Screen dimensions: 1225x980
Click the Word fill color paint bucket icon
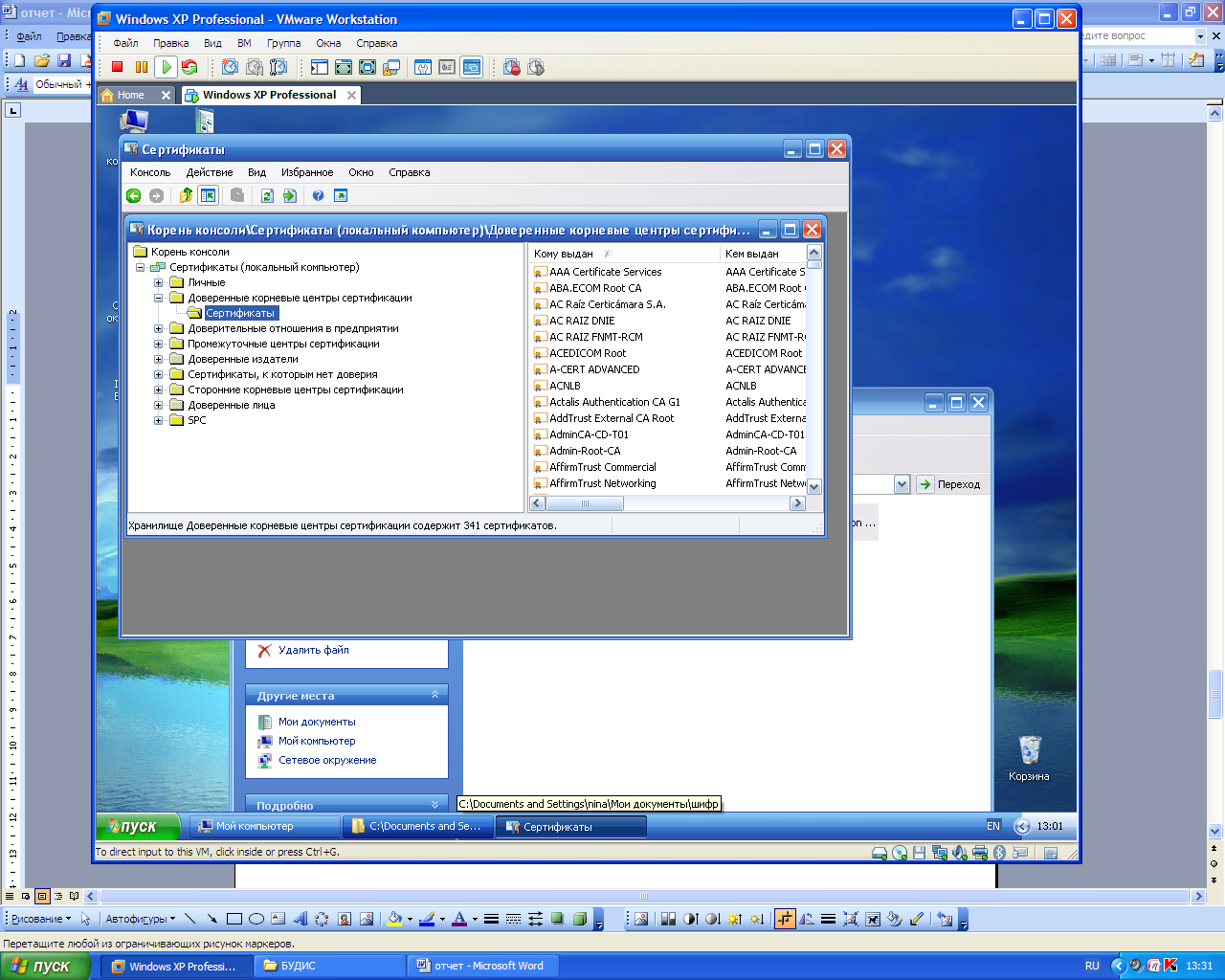point(394,919)
